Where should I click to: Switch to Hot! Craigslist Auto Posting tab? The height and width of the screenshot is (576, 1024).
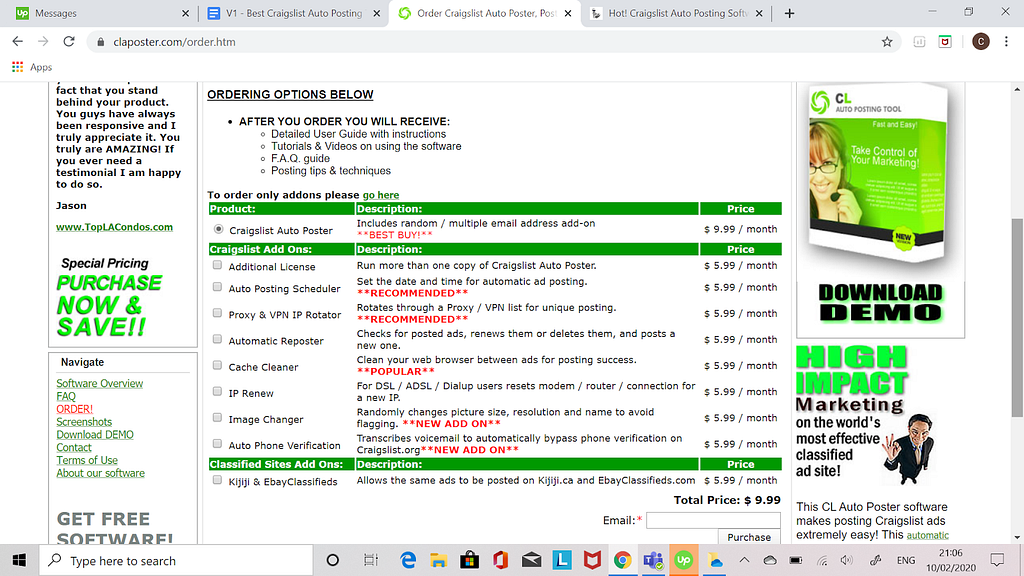[676, 13]
